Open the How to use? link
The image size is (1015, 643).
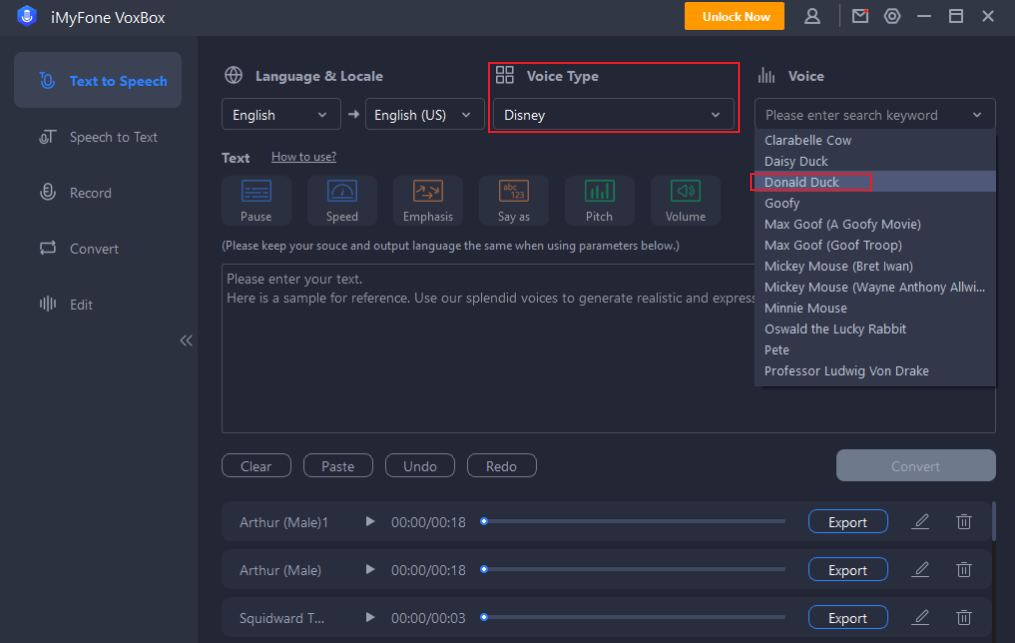(304, 157)
